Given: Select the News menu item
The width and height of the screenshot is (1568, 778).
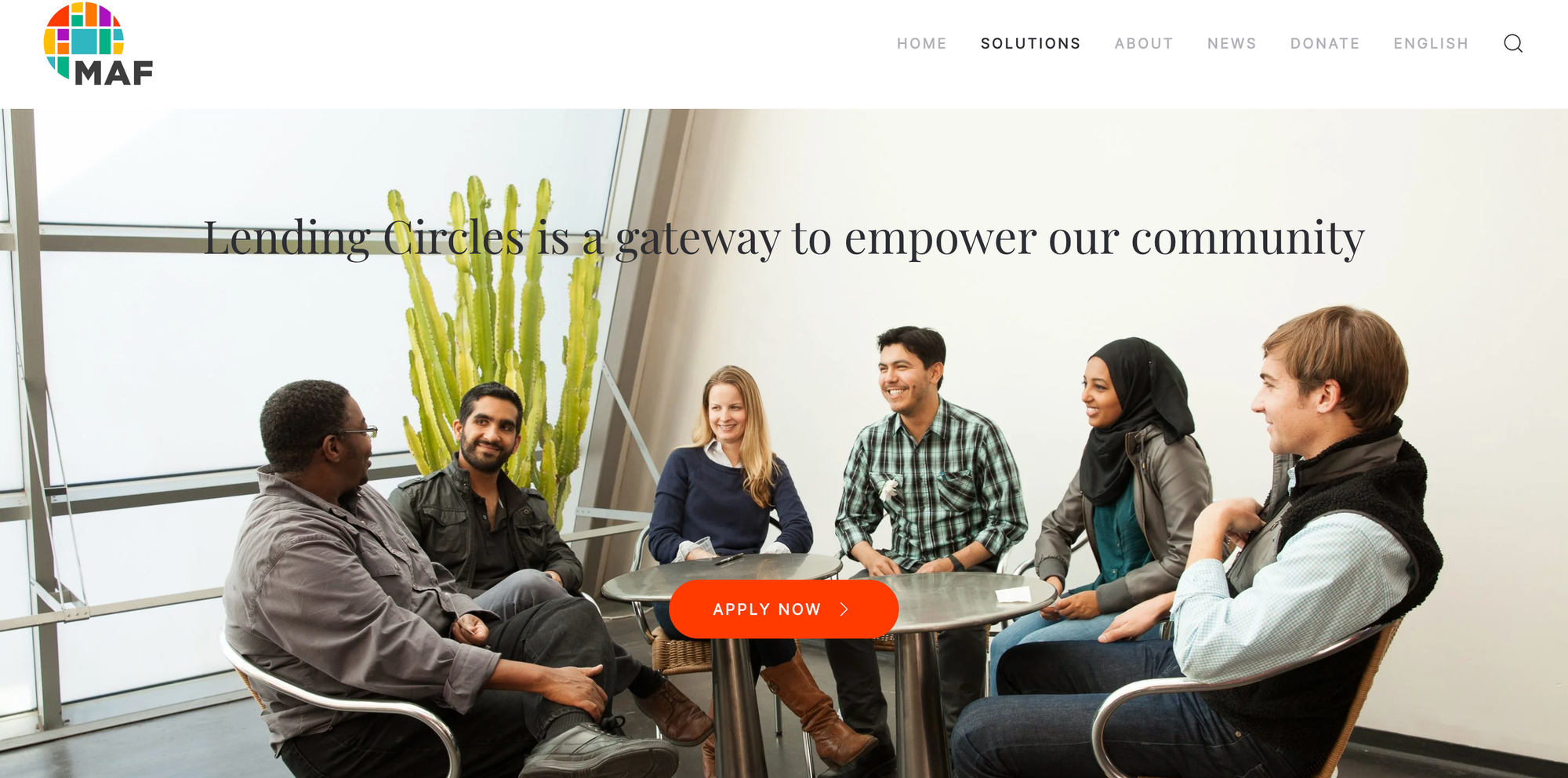Looking at the screenshot, I should (1232, 44).
